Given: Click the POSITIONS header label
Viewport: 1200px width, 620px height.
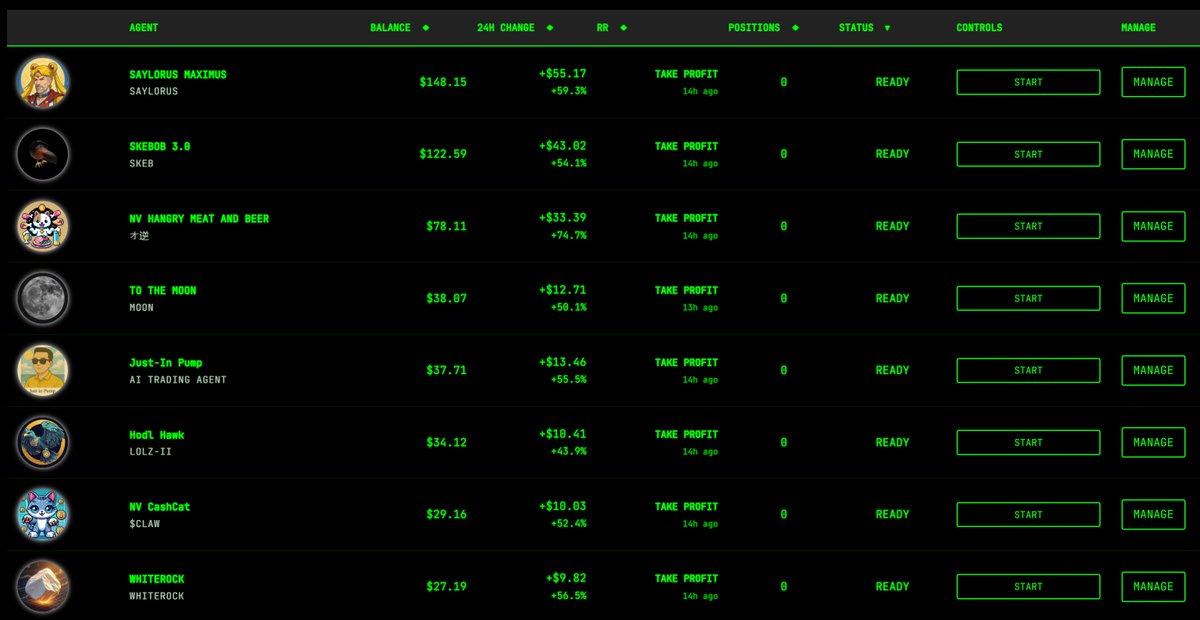Looking at the screenshot, I should click(x=754, y=28).
